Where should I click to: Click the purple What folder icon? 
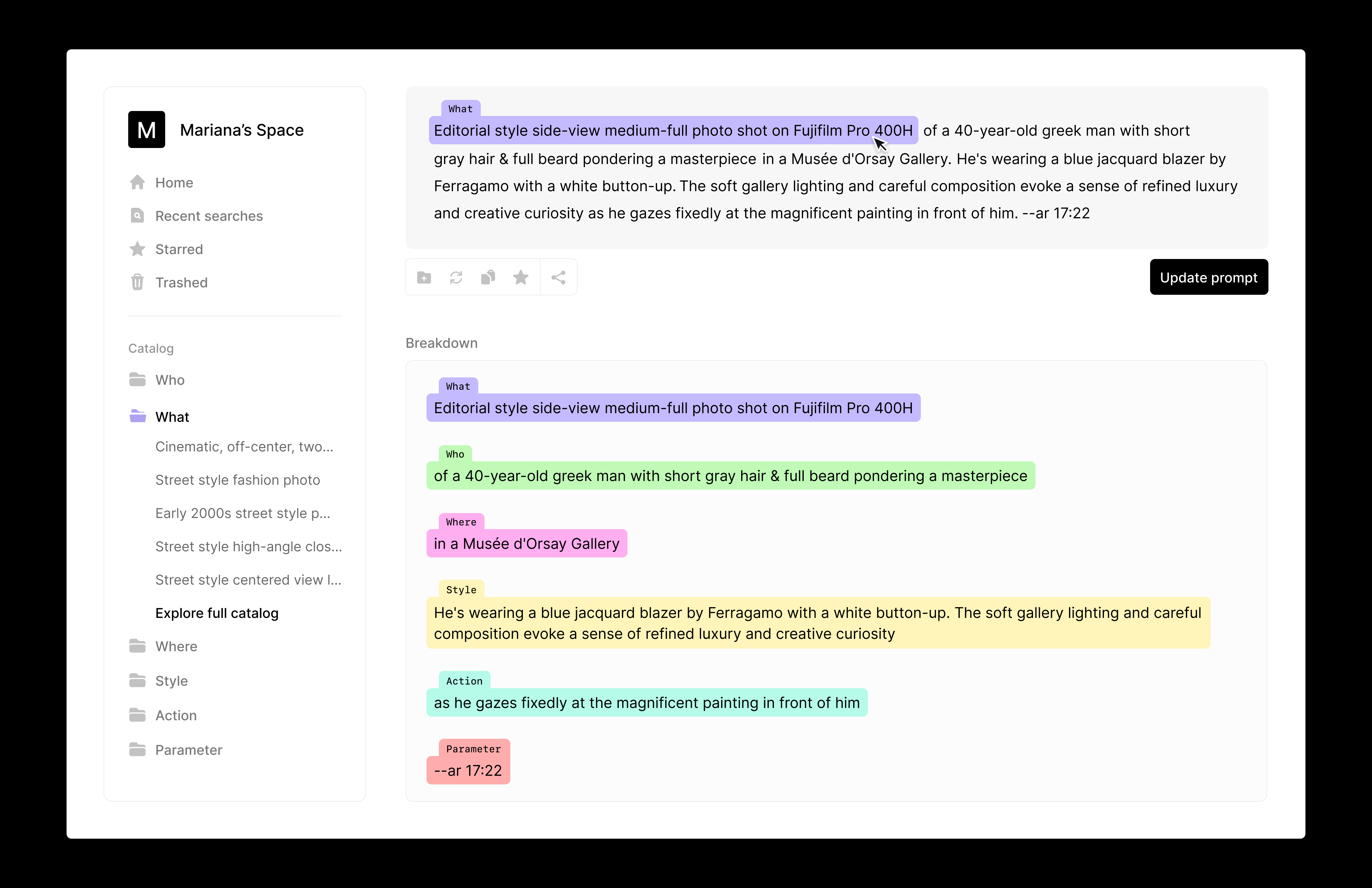tap(138, 416)
